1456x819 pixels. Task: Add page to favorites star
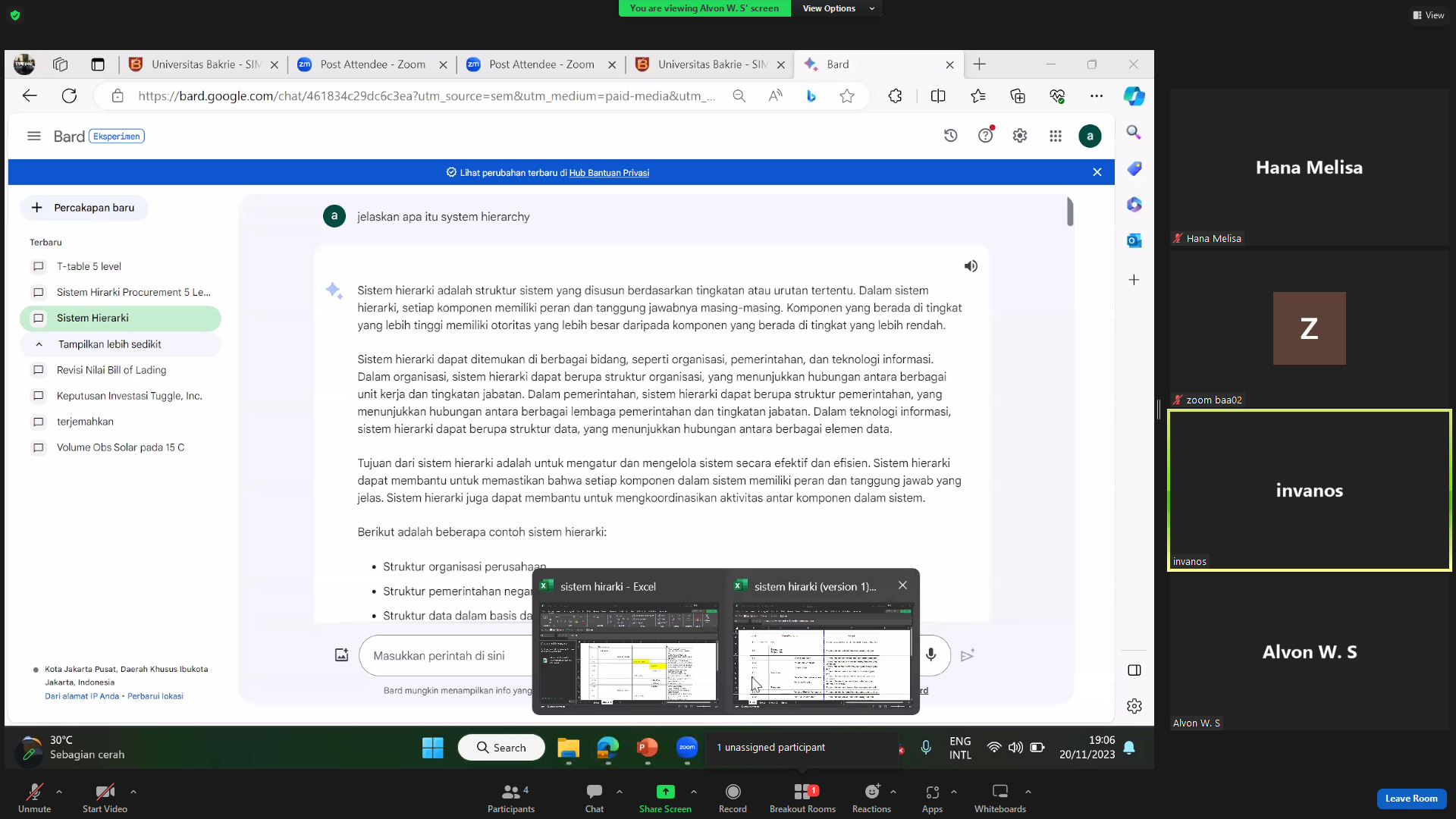click(847, 96)
